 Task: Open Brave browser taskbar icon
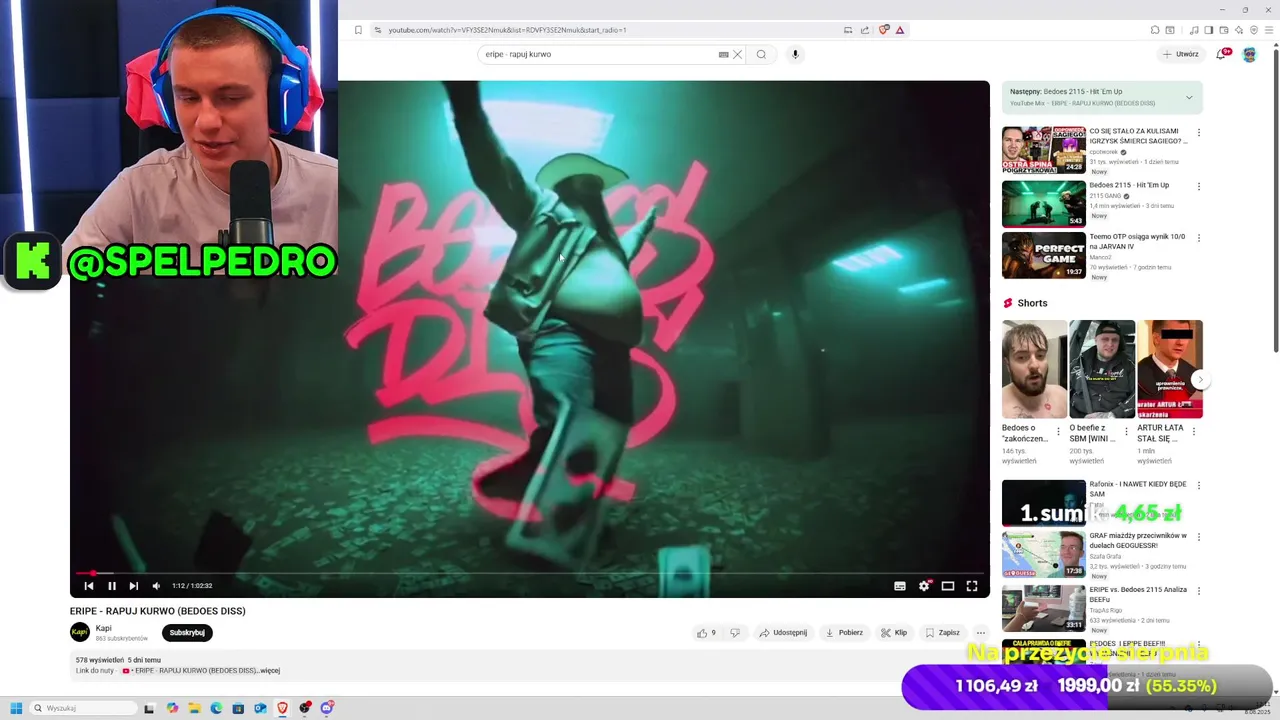(282, 708)
